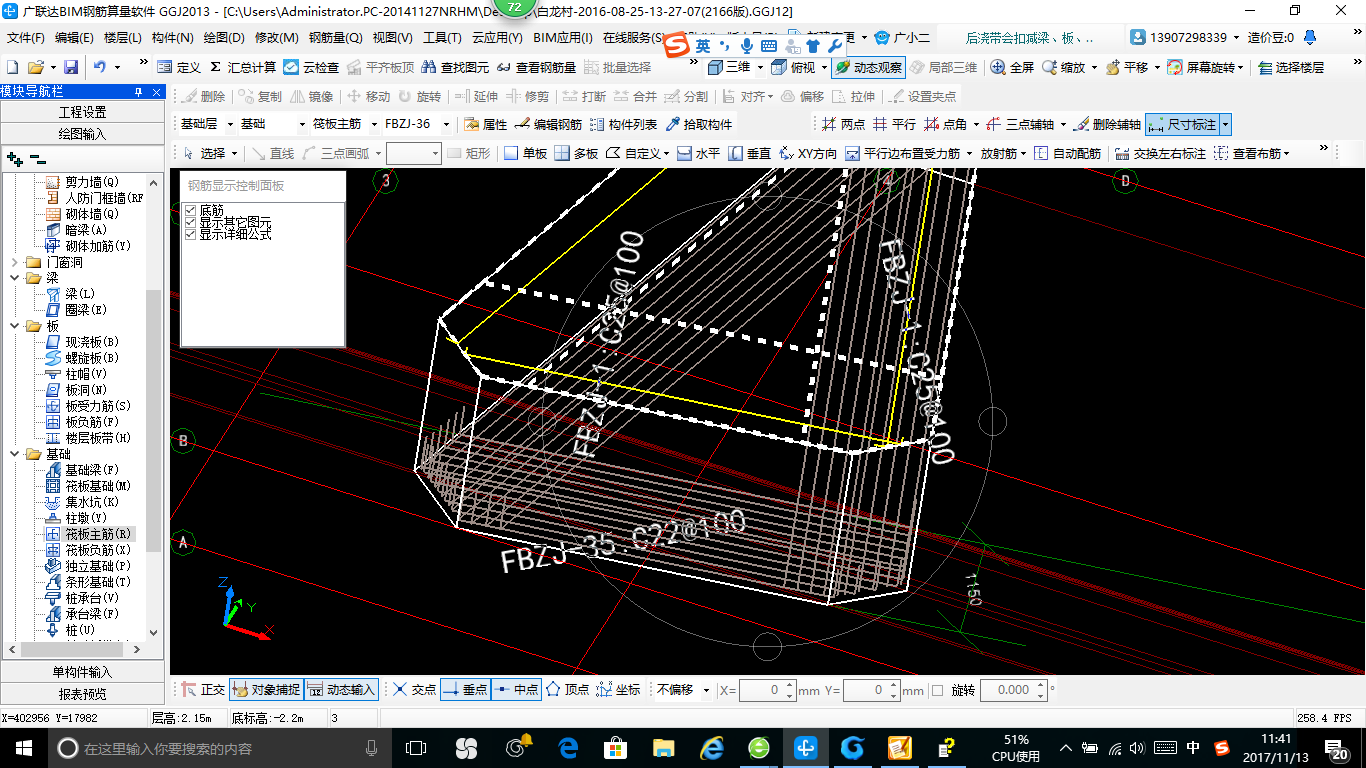Click the new file icon
This screenshot has width=1366, height=768.
point(13,67)
